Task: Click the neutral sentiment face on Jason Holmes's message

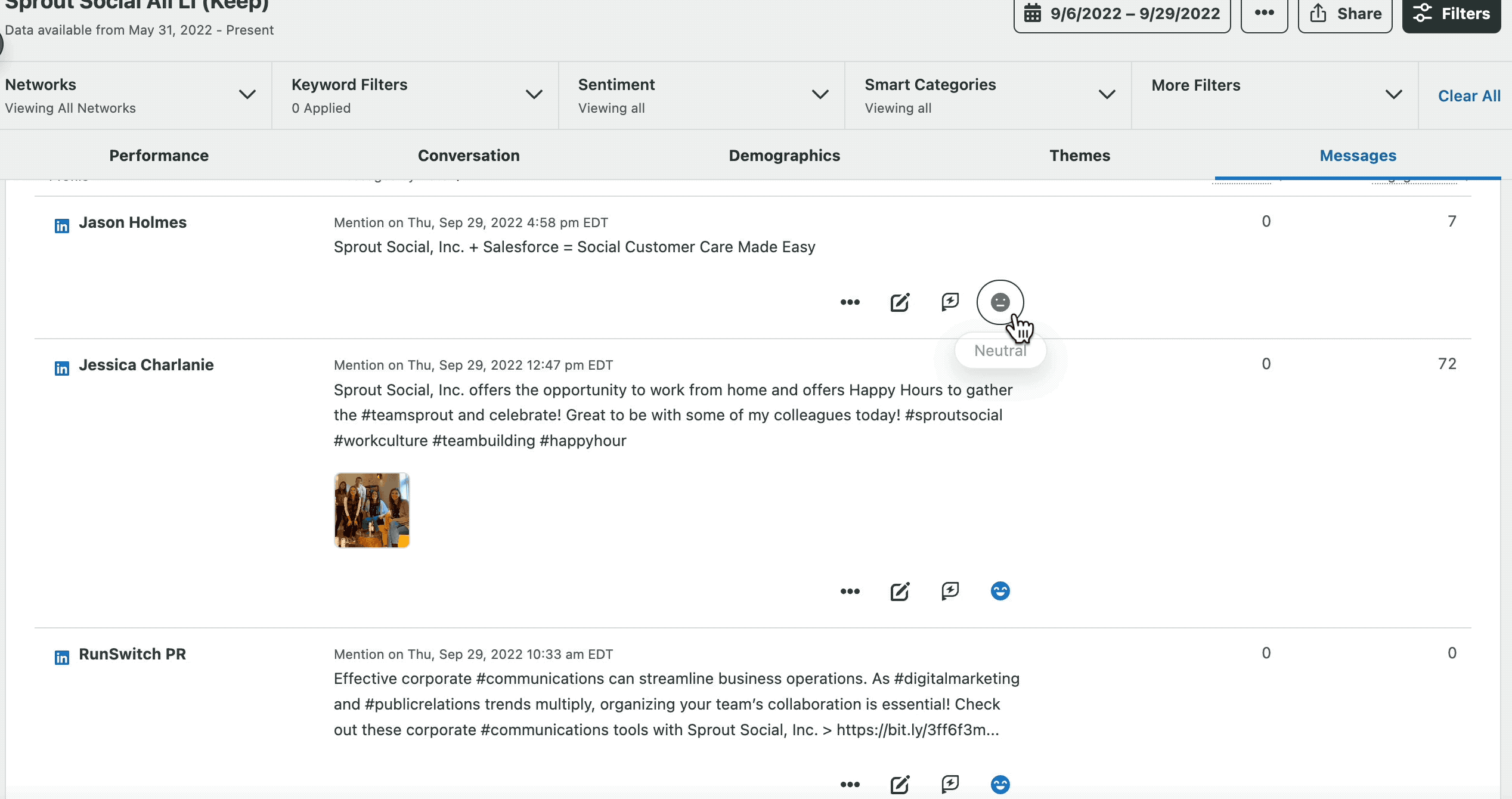Action: pos(1000,302)
